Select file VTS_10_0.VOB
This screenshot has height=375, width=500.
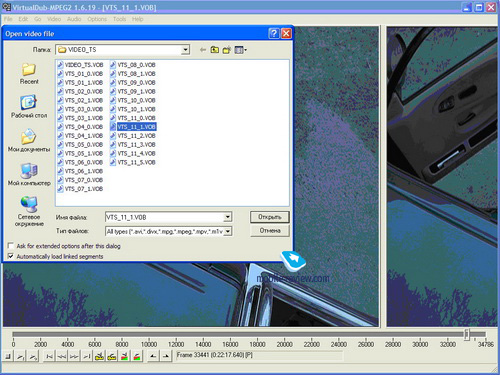coord(133,100)
